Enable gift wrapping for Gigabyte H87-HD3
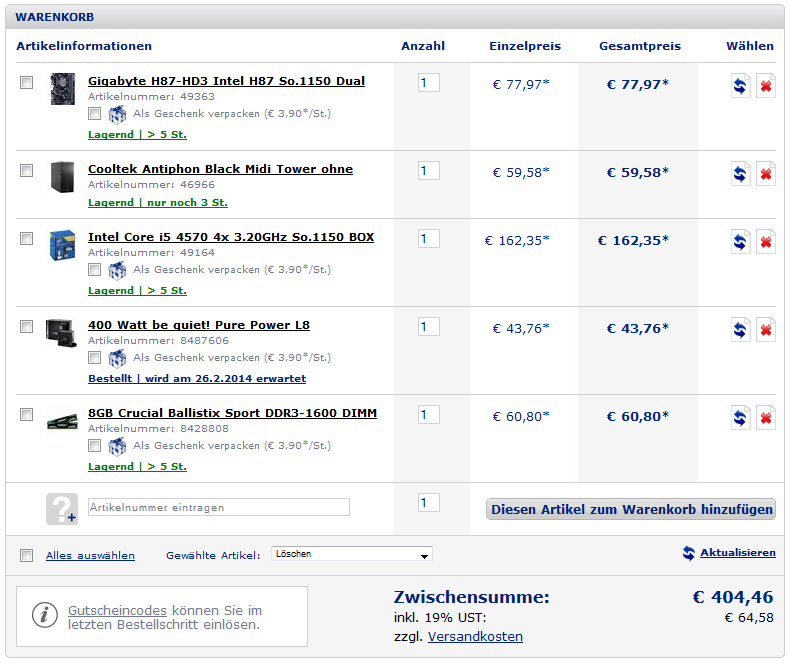789x664 pixels. coord(94,114)
